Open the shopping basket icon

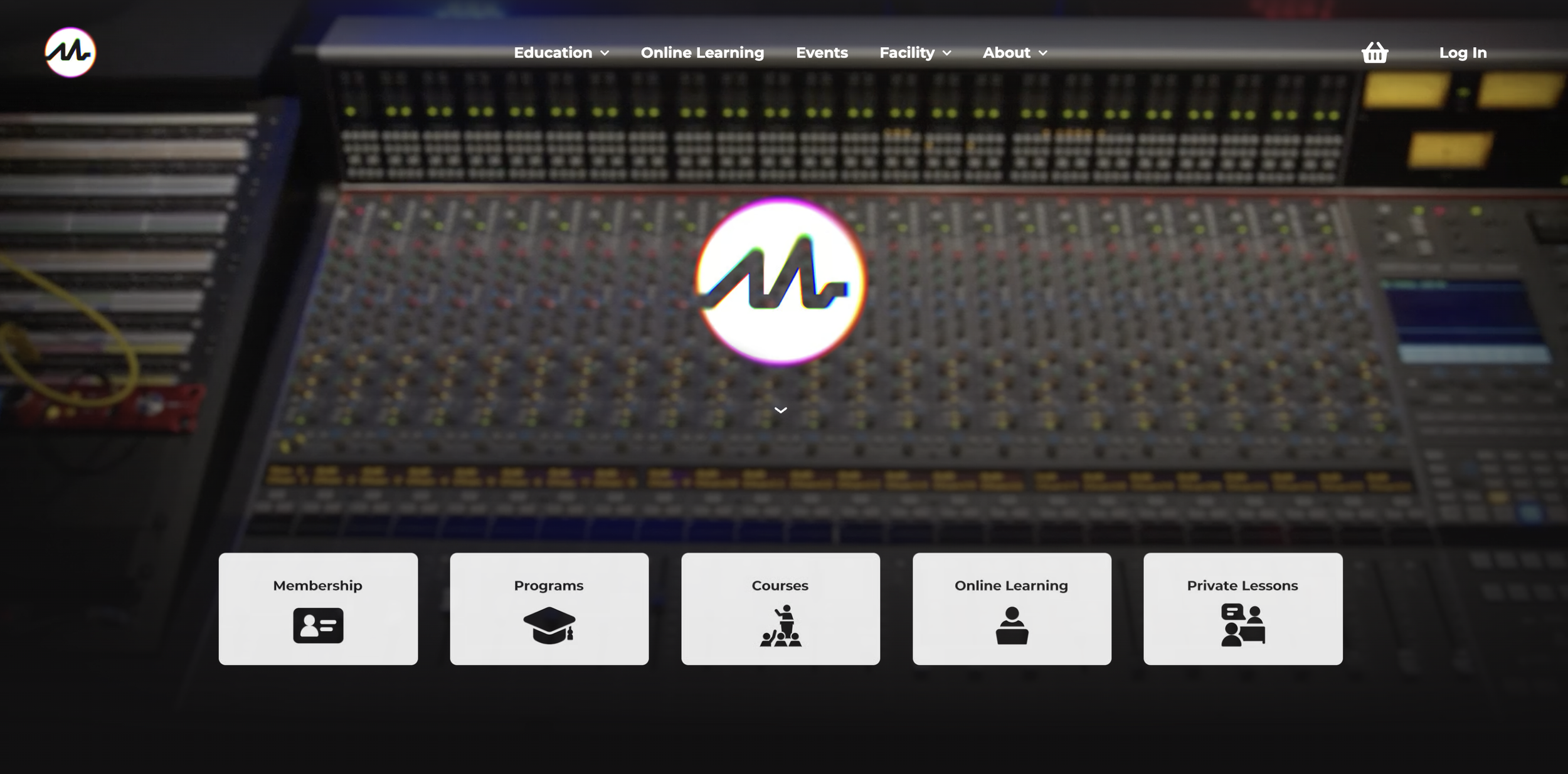pos(1374,53)
